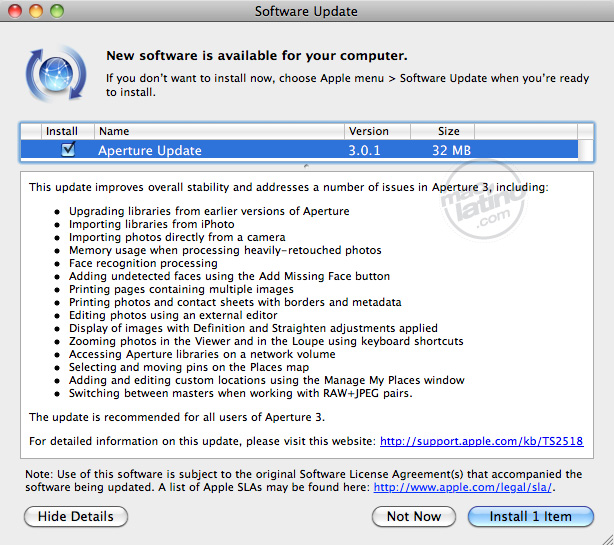Click 'Selecting and moving pins on the Places map'
Viewport: 614px width, 545px height.
click(189, 367)
